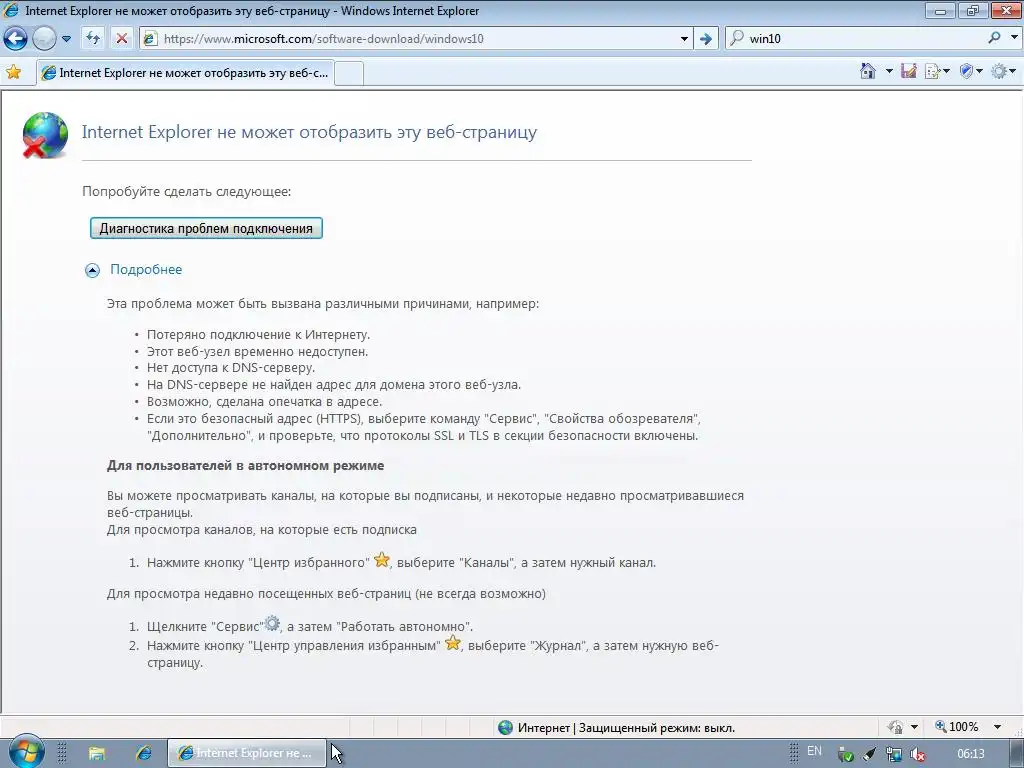1024x768 pixels.
Task: Click the 'Потеряно подключение к Интернету' line
Action: click(x=258, y=334)
